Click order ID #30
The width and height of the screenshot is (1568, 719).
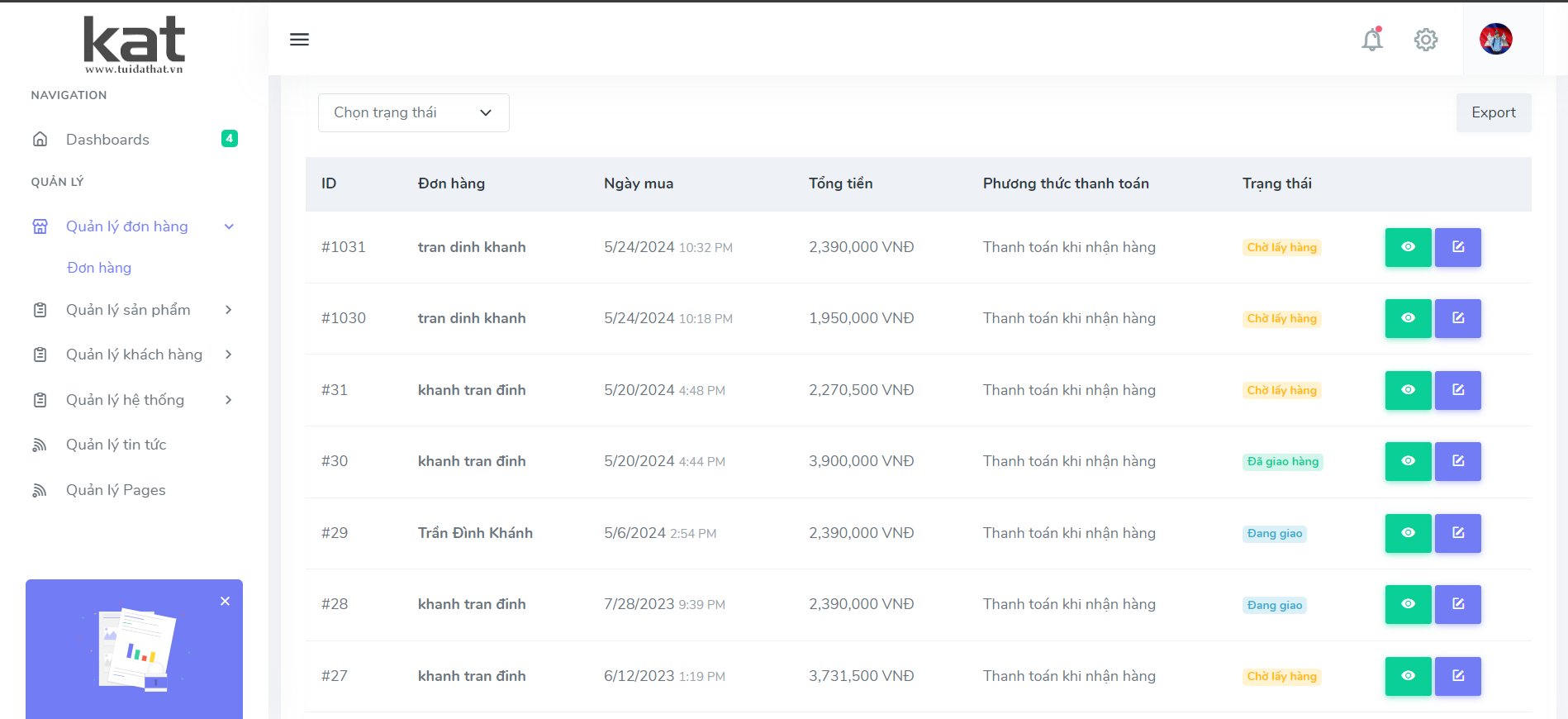click(x=335, y=461)
